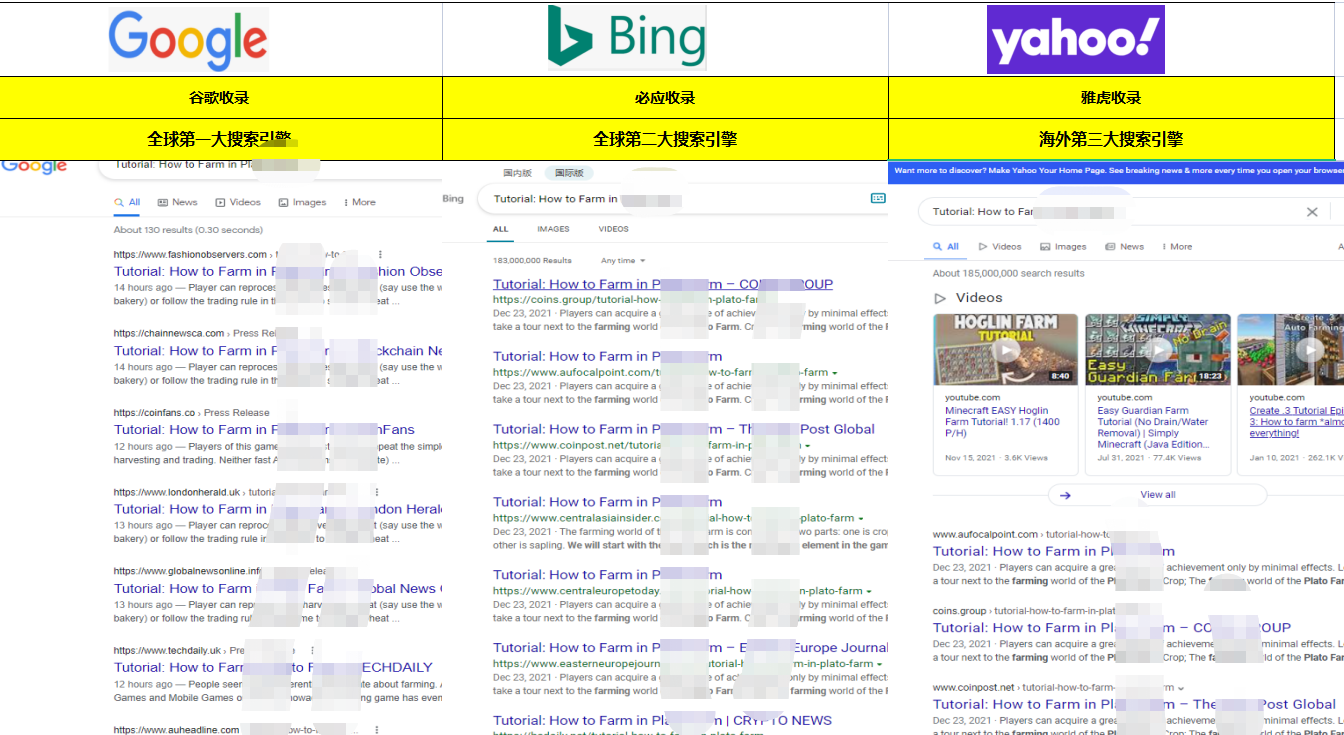Image resolution: width=1344 pixels, height=735 pixels.
Task: Open Yahoo result title under coinpost.net
Action: pyautogui.click(x=1134, y=704)
